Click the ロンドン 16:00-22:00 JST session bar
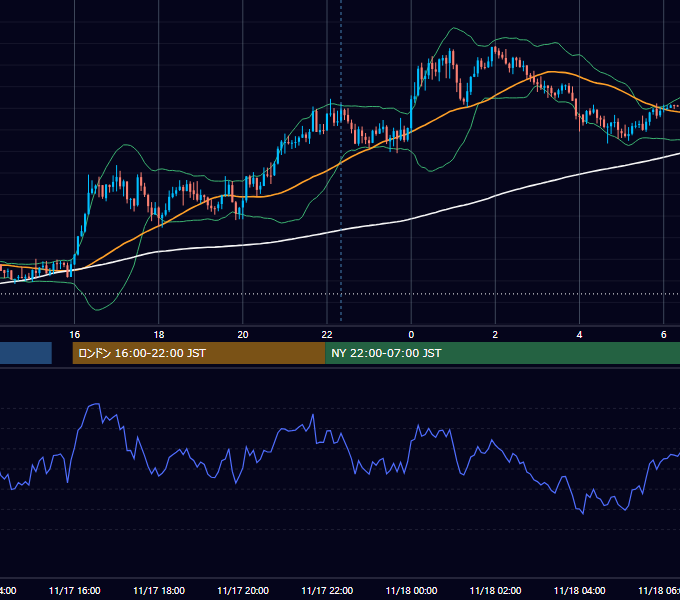 (199, 353)
